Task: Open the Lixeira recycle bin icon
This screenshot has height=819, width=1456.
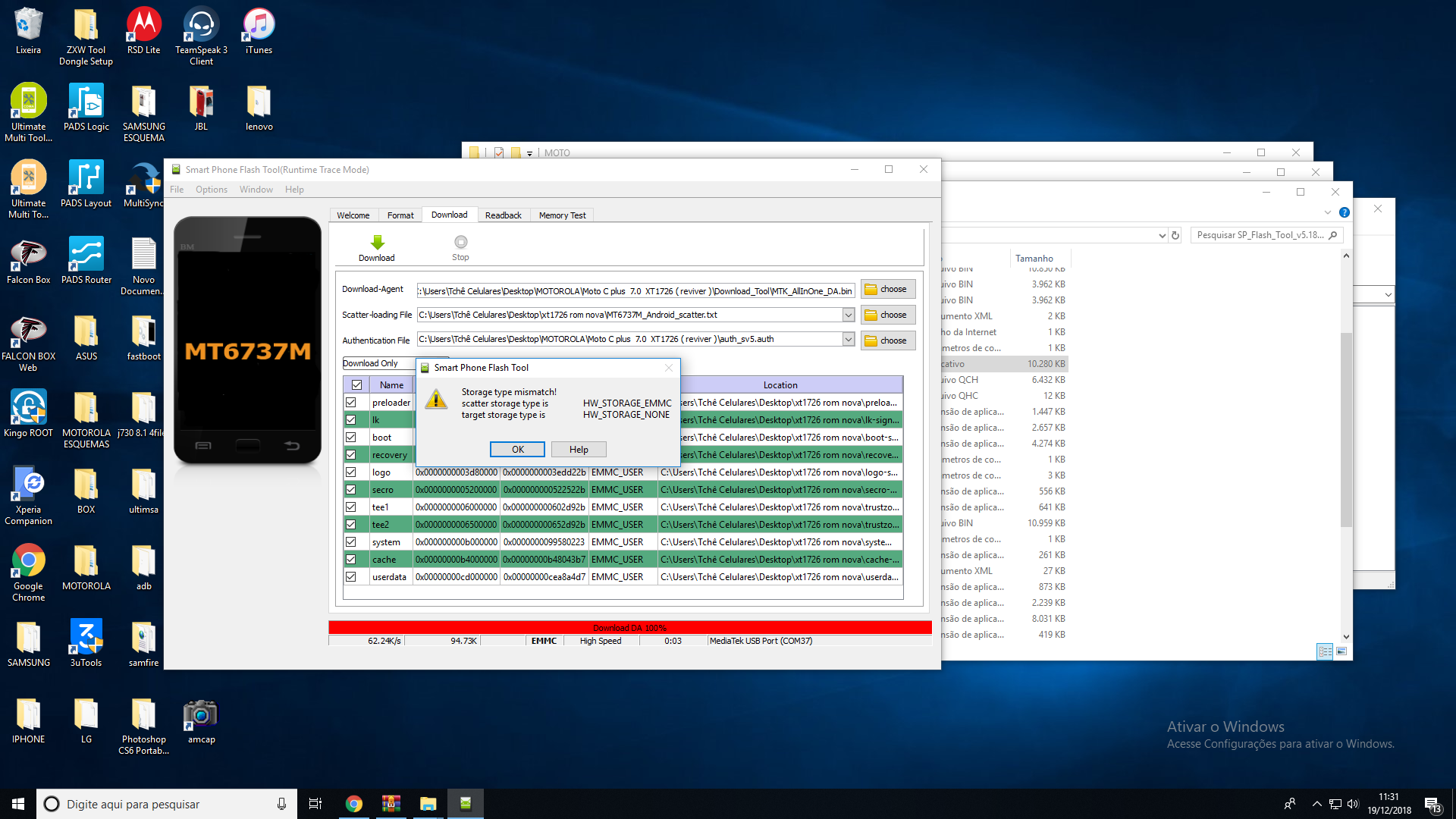Action: pyautogui.click(x=28, y=24)
